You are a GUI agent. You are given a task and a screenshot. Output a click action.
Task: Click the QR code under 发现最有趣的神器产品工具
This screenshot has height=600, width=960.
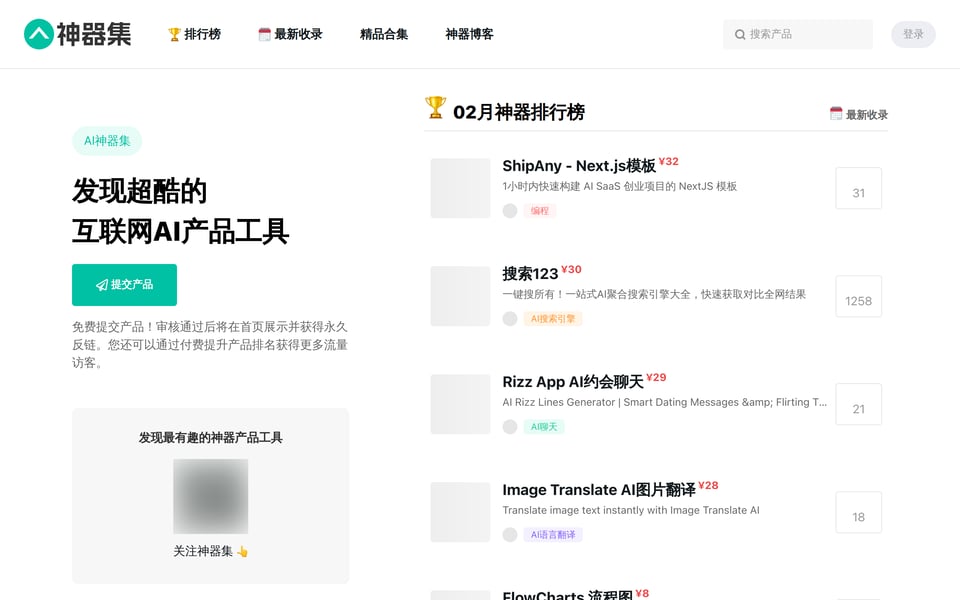(x=211, y=497)
